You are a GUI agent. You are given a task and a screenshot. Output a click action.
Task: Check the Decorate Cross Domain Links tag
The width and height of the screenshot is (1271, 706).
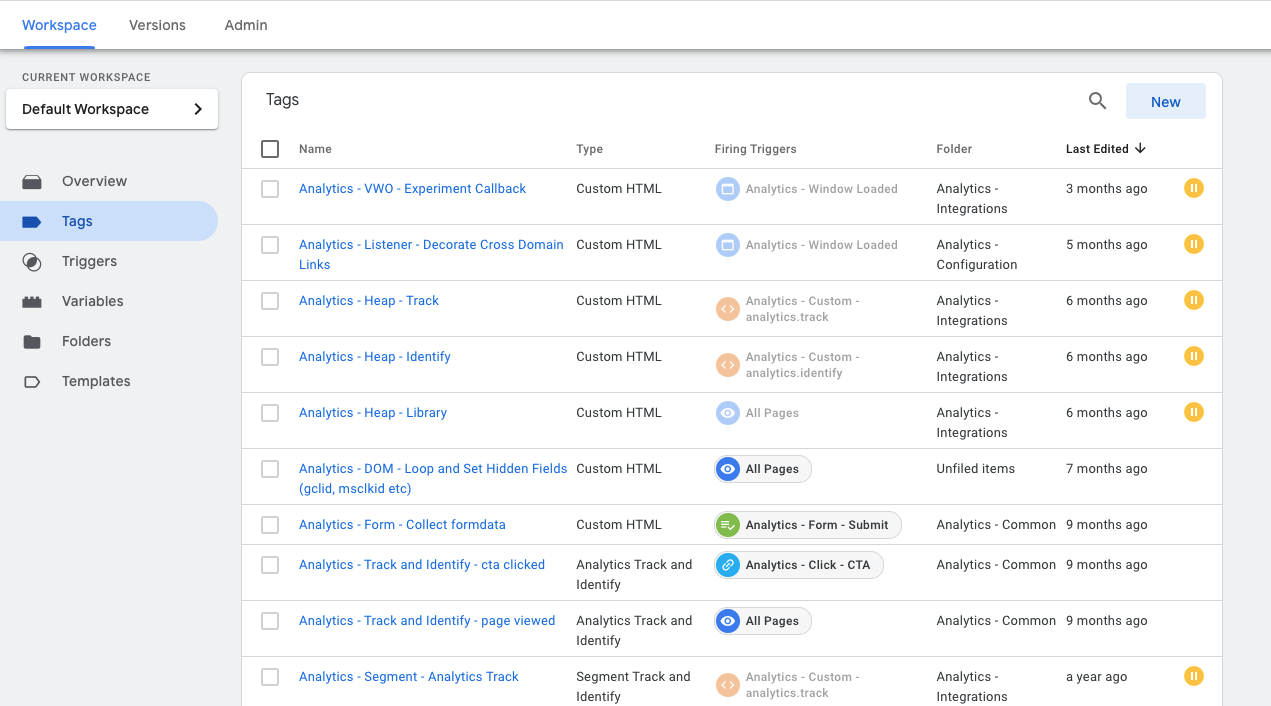pyautogui.click(x=270, y=245)
